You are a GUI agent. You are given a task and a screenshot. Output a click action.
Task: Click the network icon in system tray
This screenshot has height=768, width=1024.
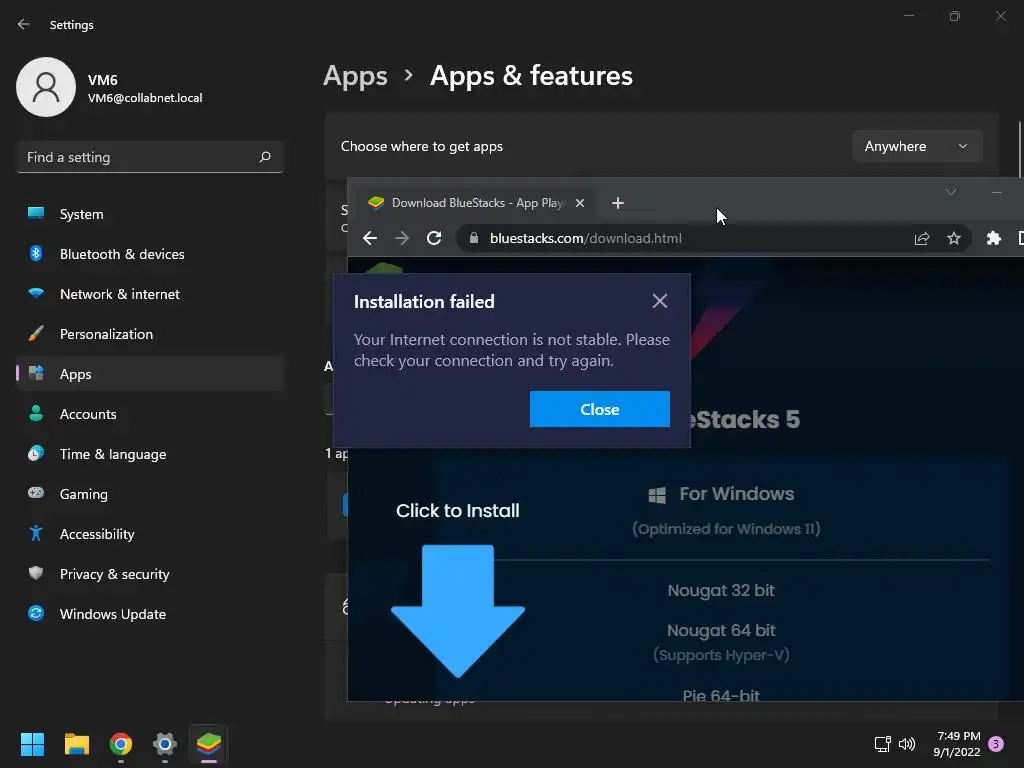[882, 744]
